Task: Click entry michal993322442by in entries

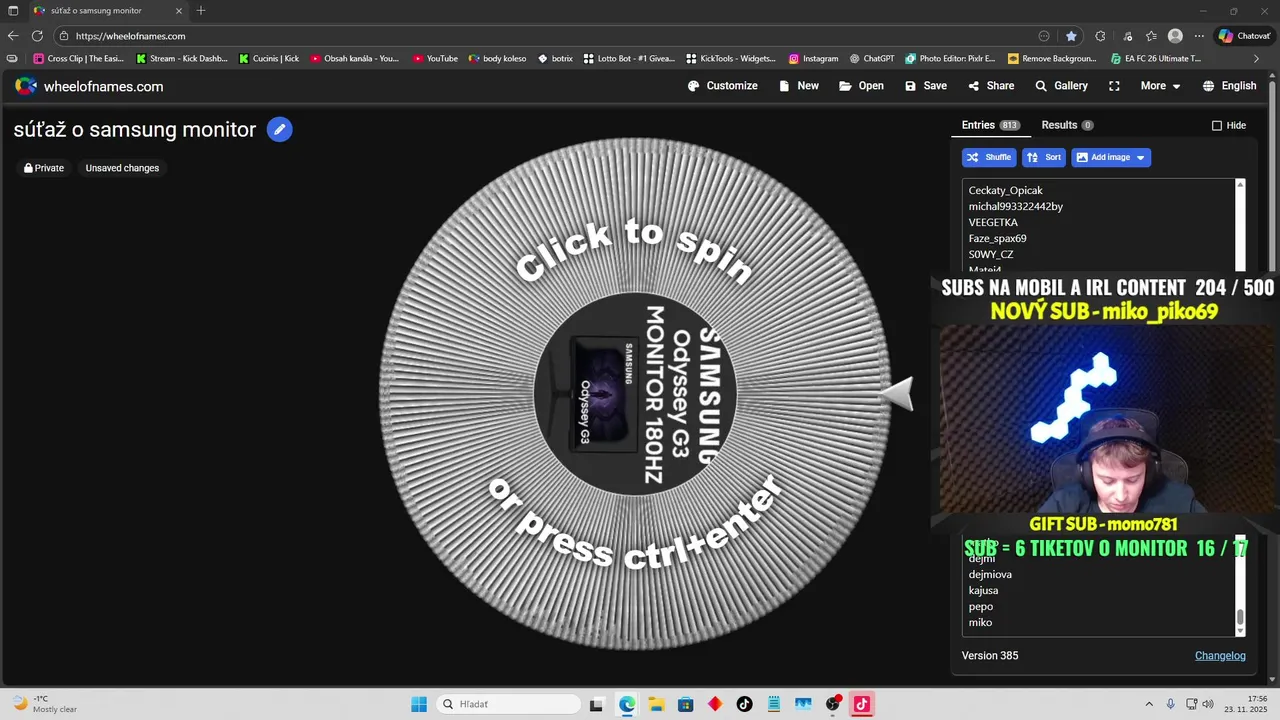Action: 1015,206
